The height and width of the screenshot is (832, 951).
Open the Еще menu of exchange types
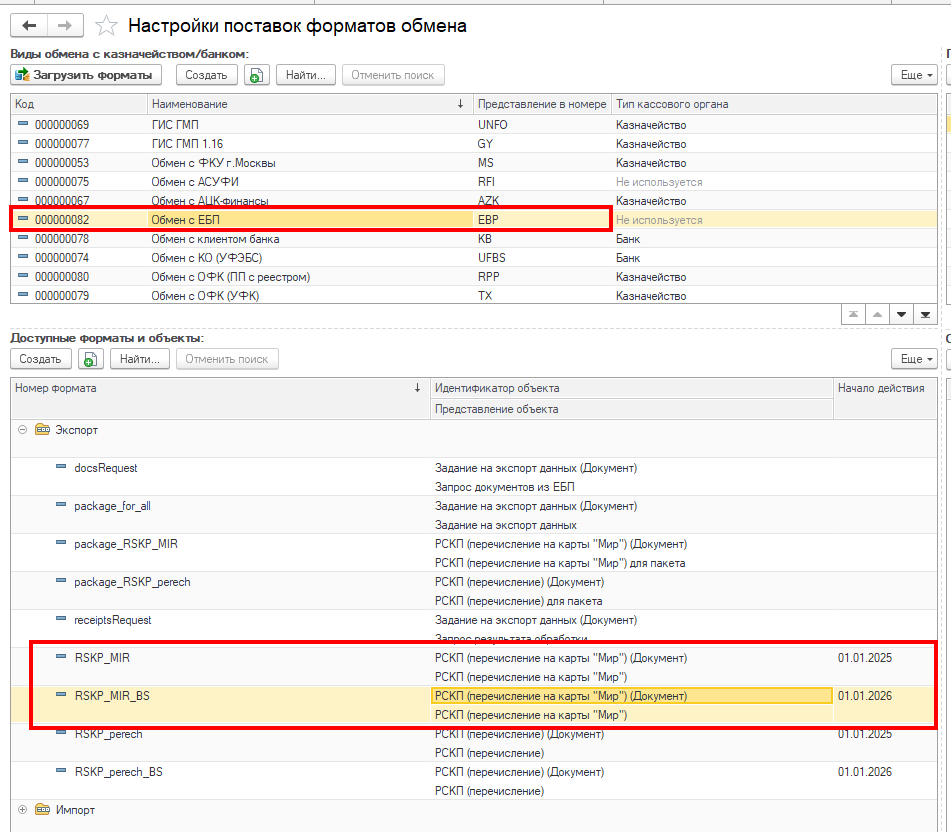click(915, 75)
